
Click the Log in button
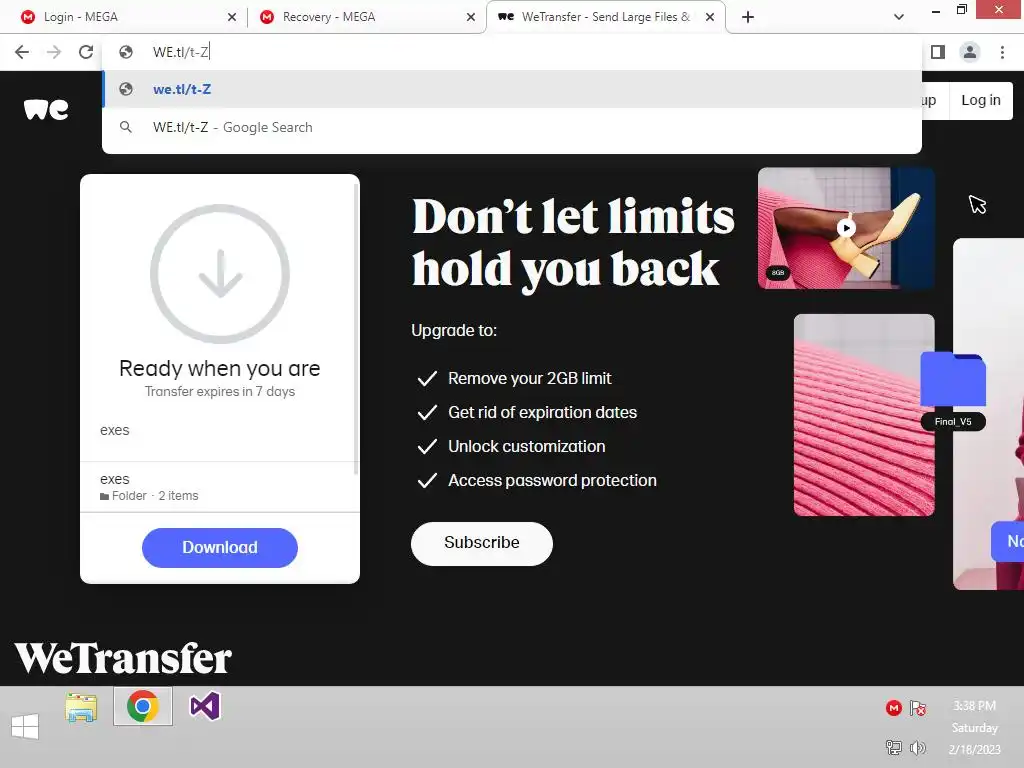(x=980, y=100)
